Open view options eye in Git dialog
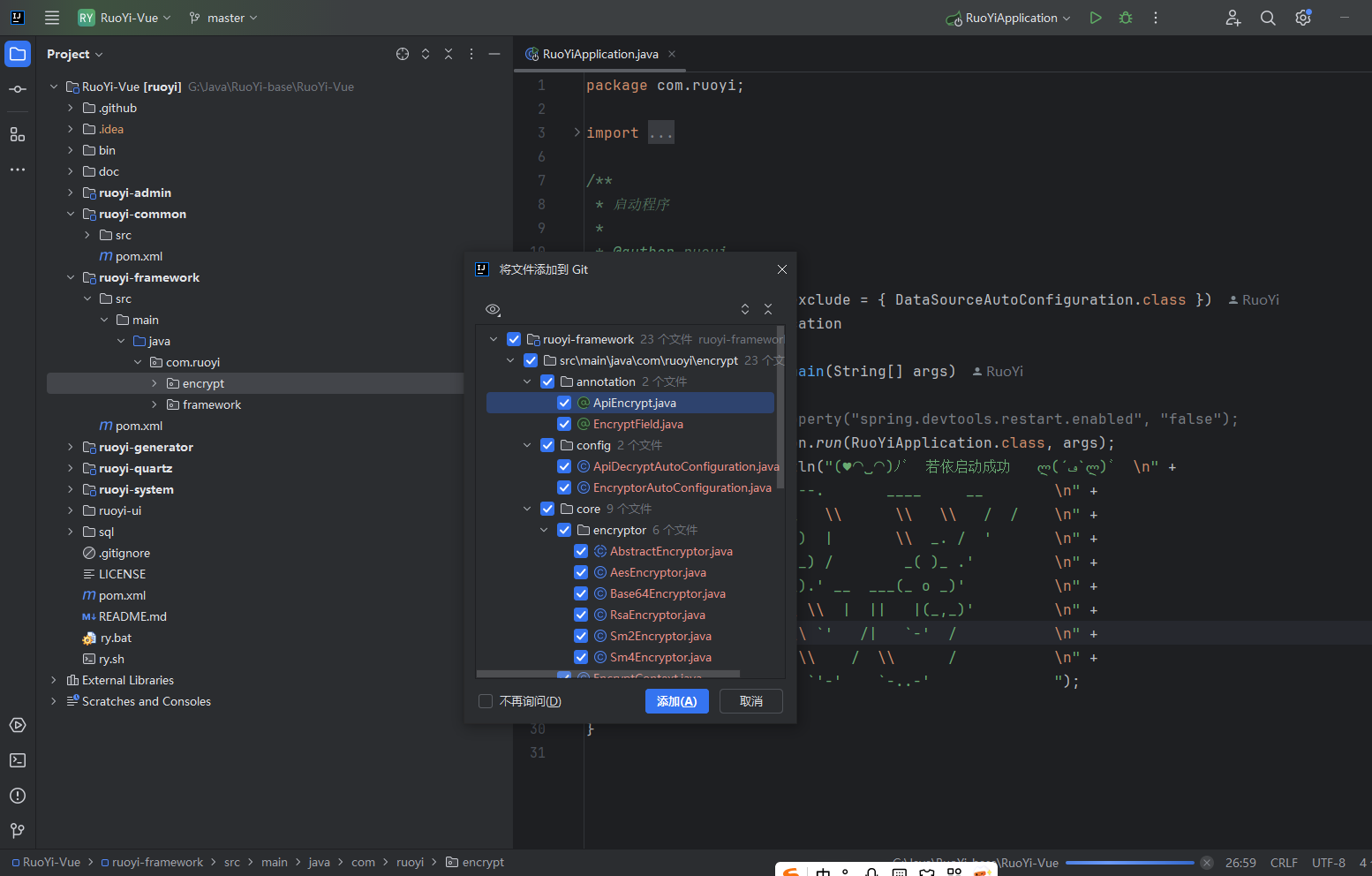Viewport: 1372px width, 876px height. click(x=493, y=309)
